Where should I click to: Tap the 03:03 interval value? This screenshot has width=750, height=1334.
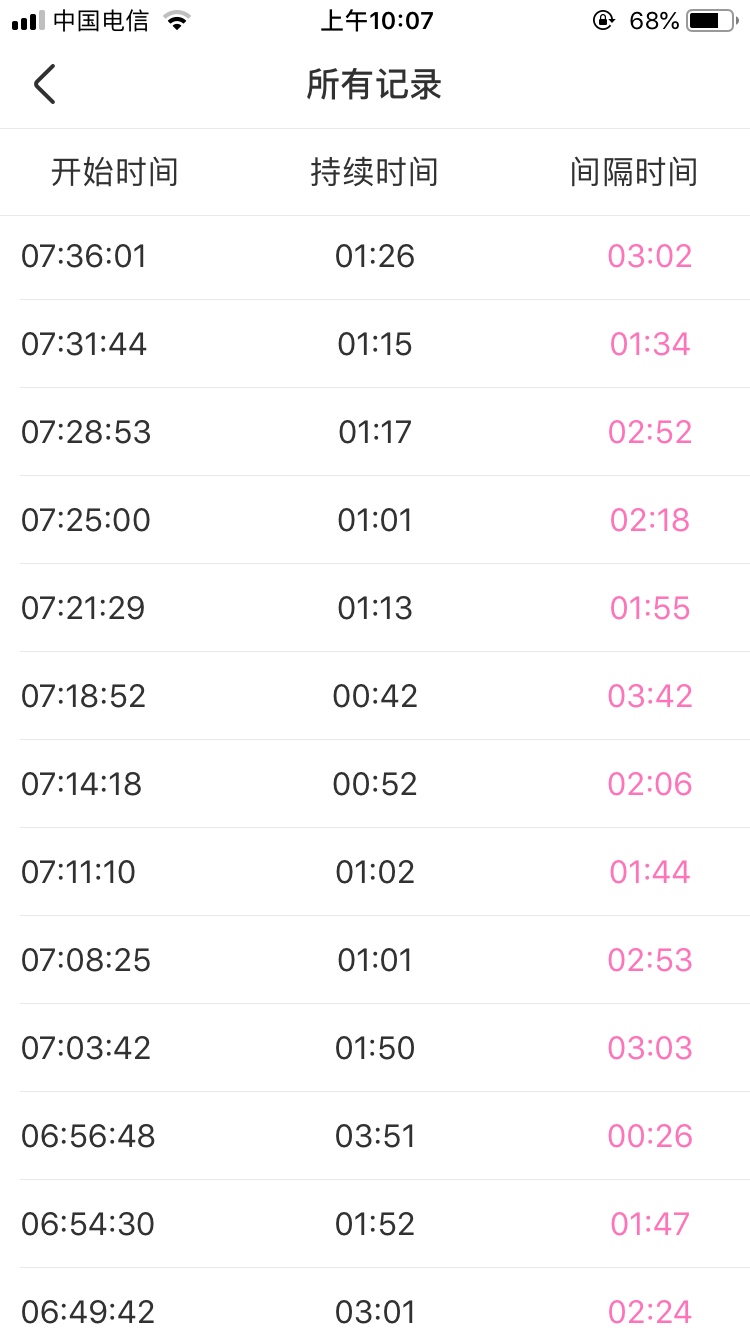650,1048
